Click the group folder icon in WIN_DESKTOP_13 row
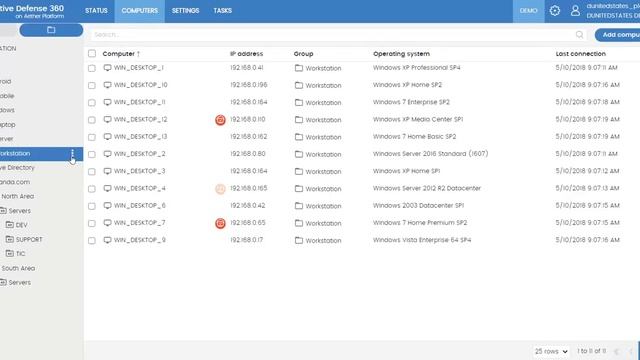The image size is (640, 360). coord(299,137)
